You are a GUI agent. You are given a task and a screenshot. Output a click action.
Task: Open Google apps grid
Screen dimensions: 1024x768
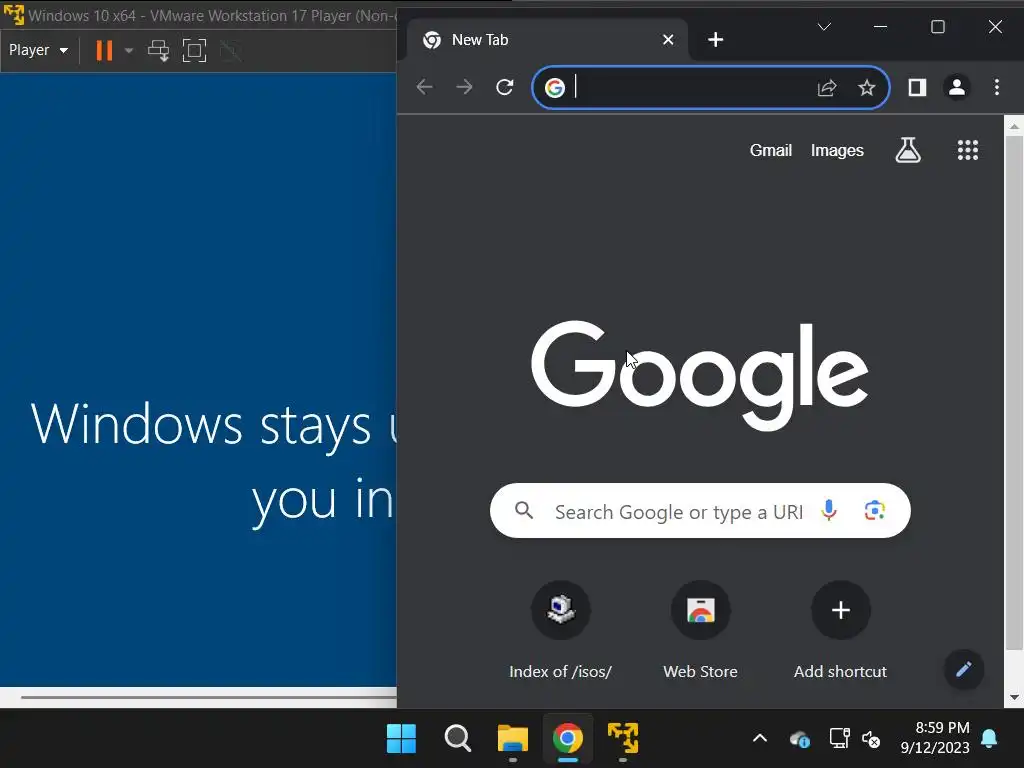968,150
